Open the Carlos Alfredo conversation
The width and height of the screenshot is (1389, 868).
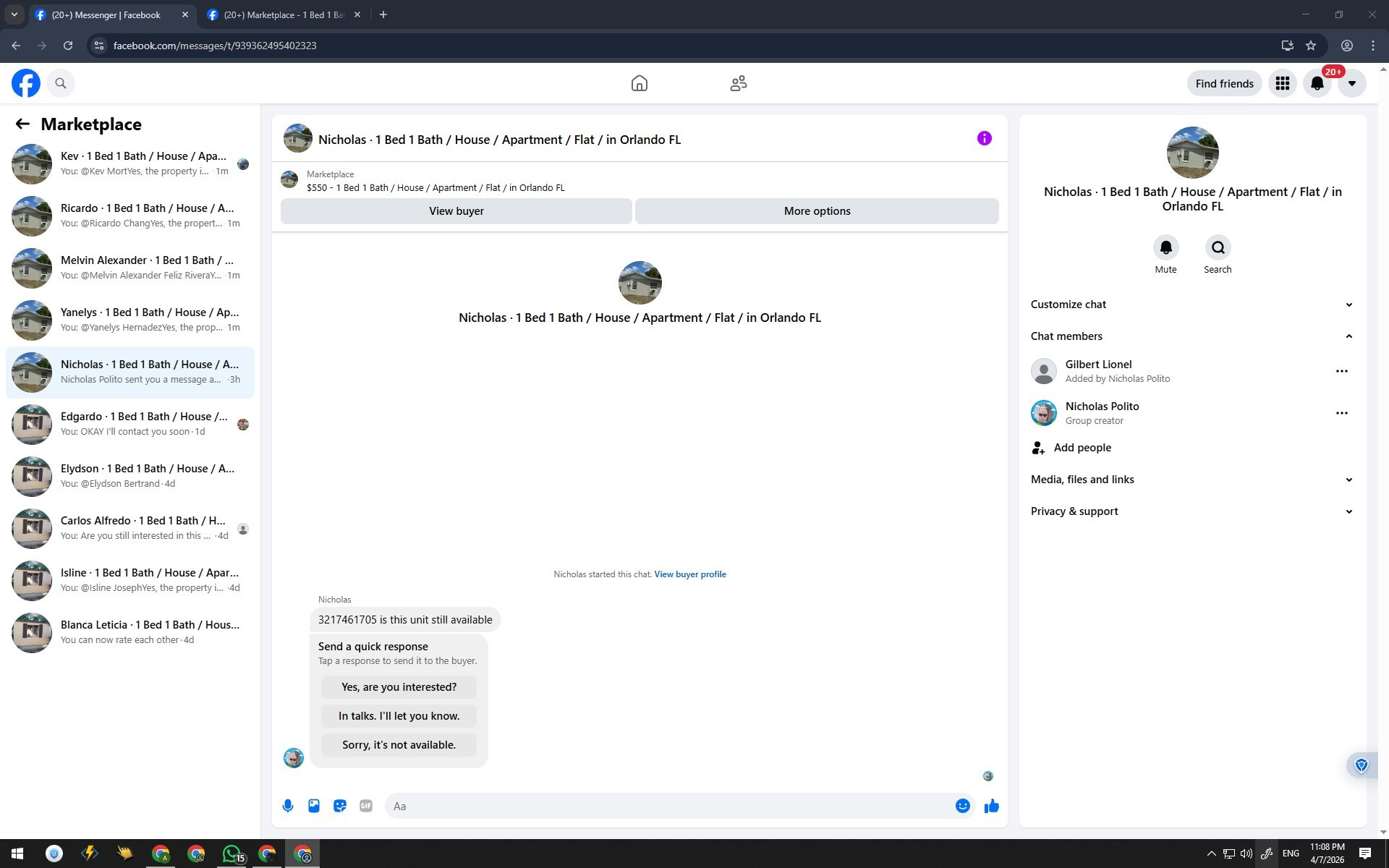[130, 529]
